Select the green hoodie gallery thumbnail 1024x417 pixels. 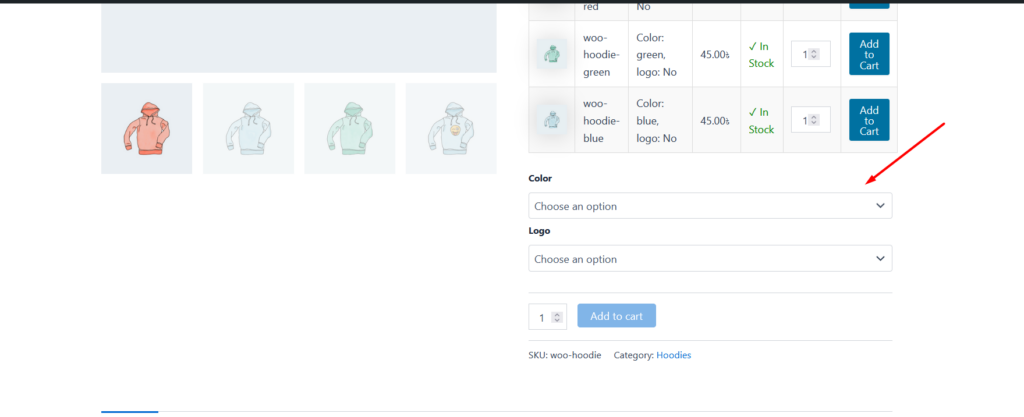[x=349, y=128]
